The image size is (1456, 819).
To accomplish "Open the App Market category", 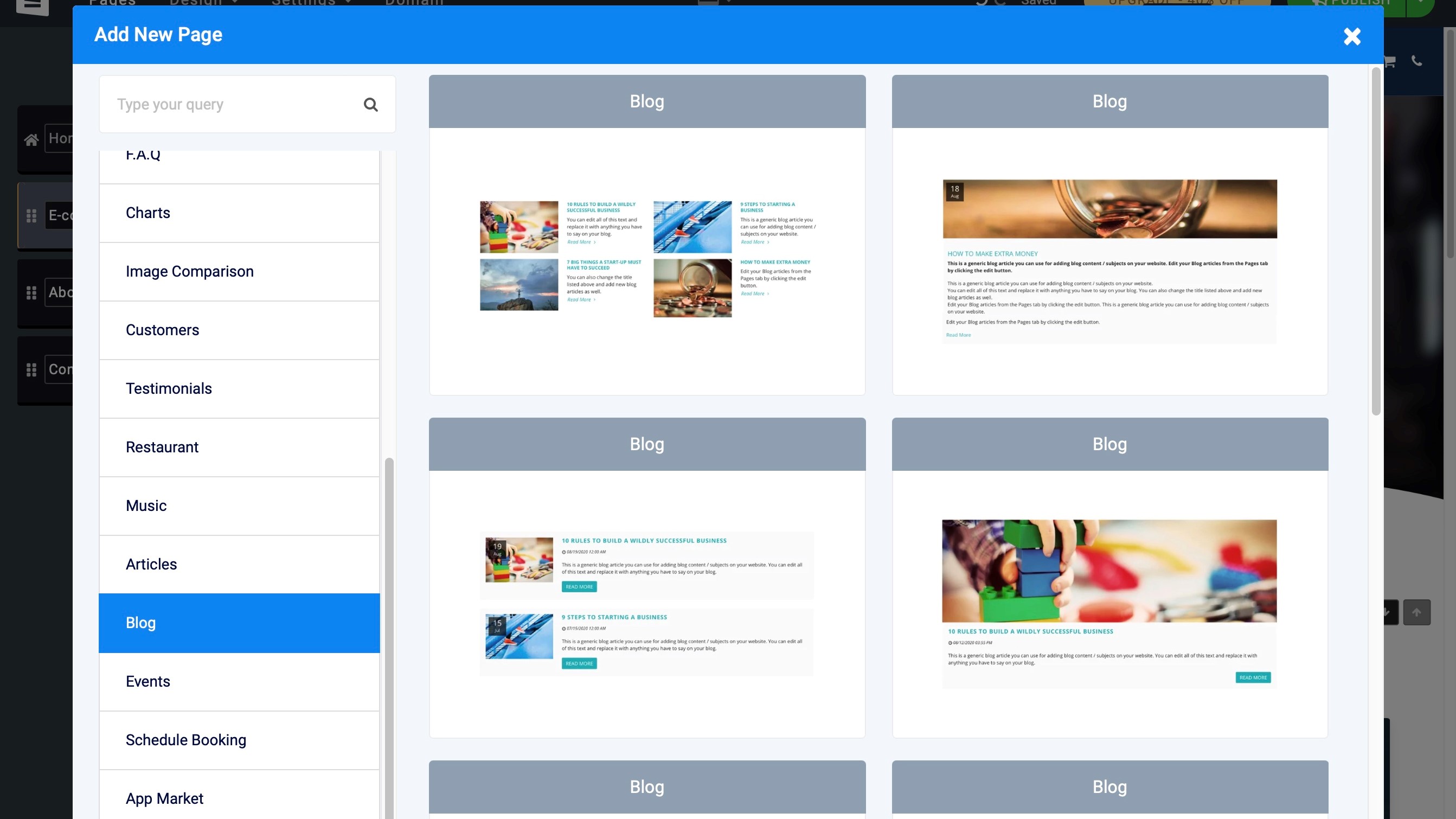I will (239, 796).
